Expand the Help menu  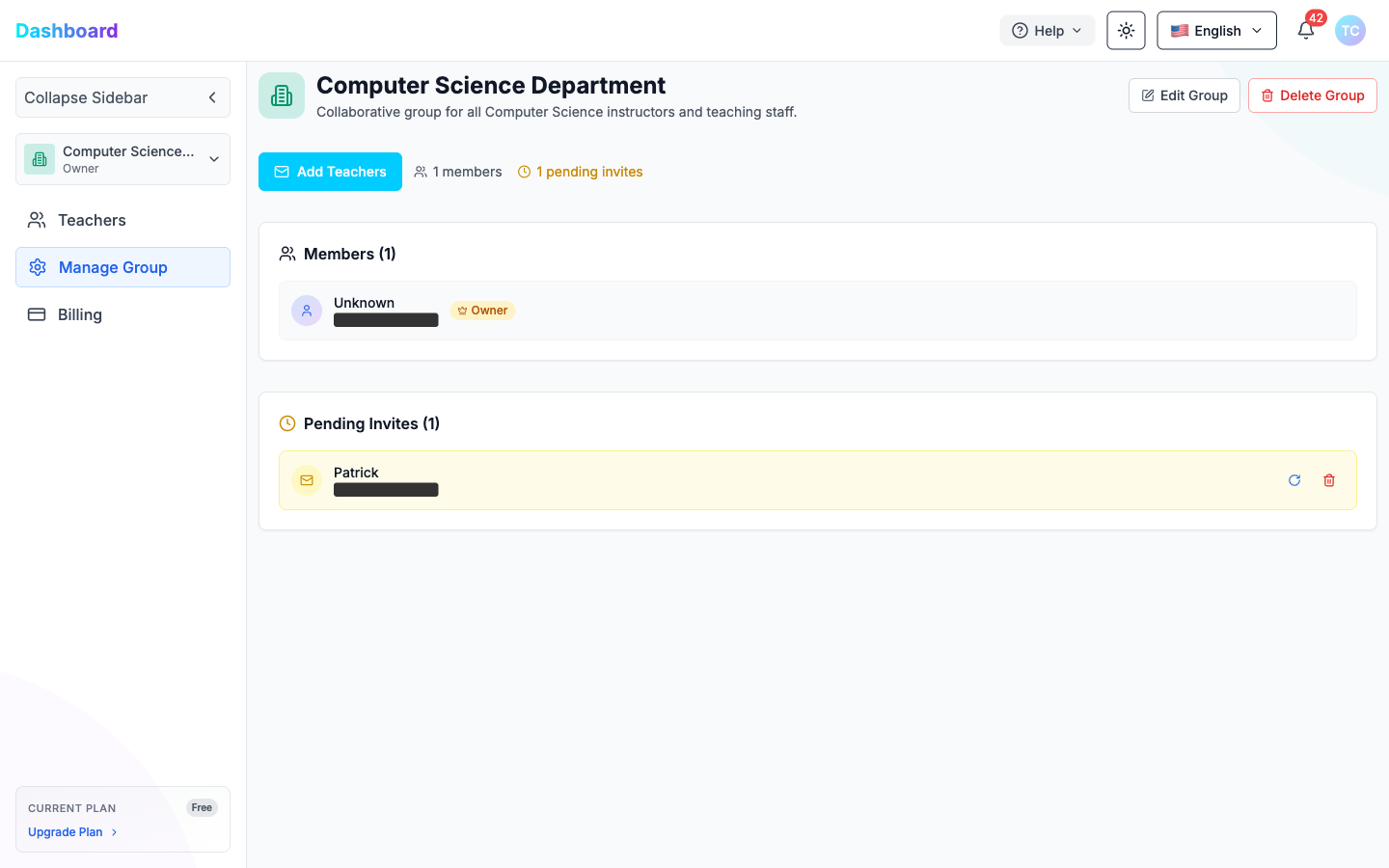[1047, 30]
